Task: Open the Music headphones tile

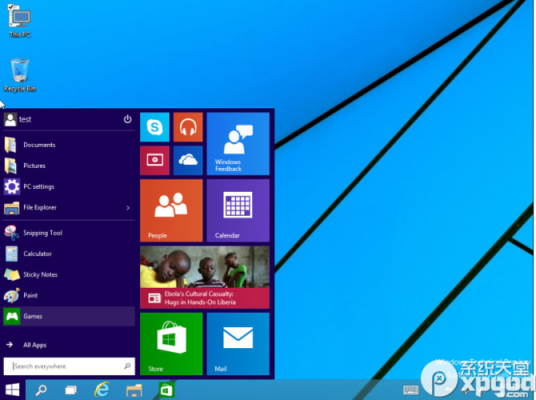Action: (188, 127)
